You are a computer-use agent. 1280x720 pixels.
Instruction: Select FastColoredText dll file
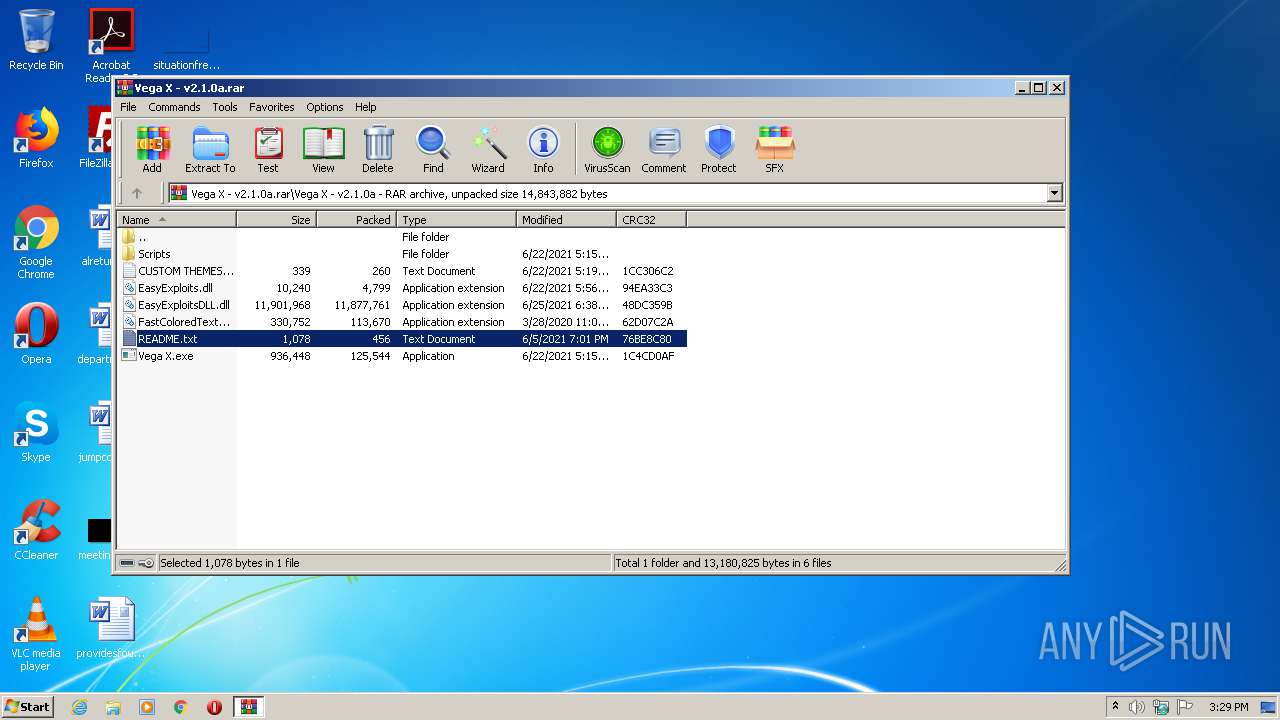pyautogui.click(x=402, y=322)
